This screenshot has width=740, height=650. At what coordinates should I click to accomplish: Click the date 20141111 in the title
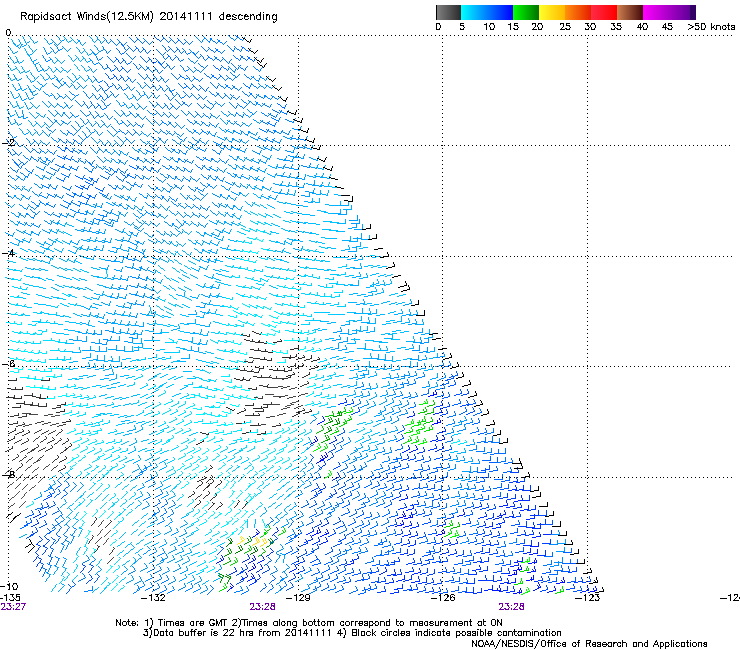[186, 16]
